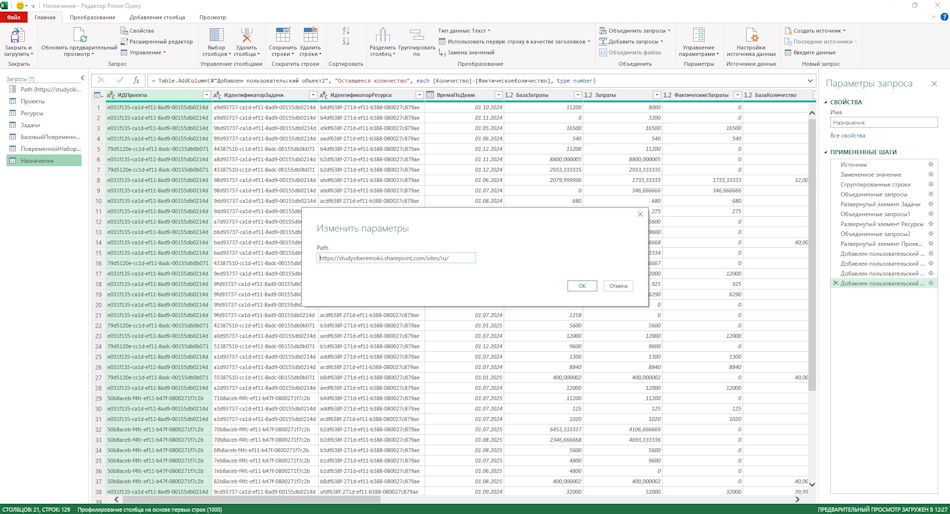Click the Выбор столбцов icon
Viewport: 950px width, 514px height.
click(216, 35)
